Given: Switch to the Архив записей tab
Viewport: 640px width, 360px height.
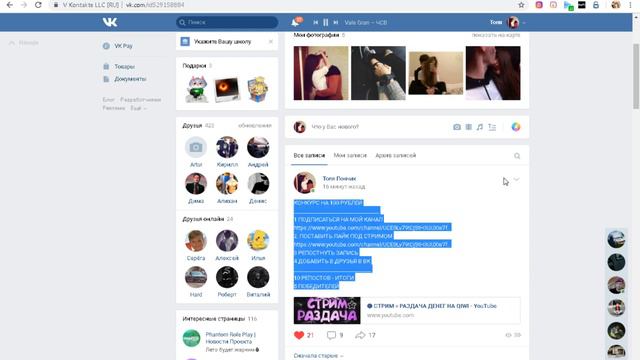Looking at the screenshot, I should point(396,155).
